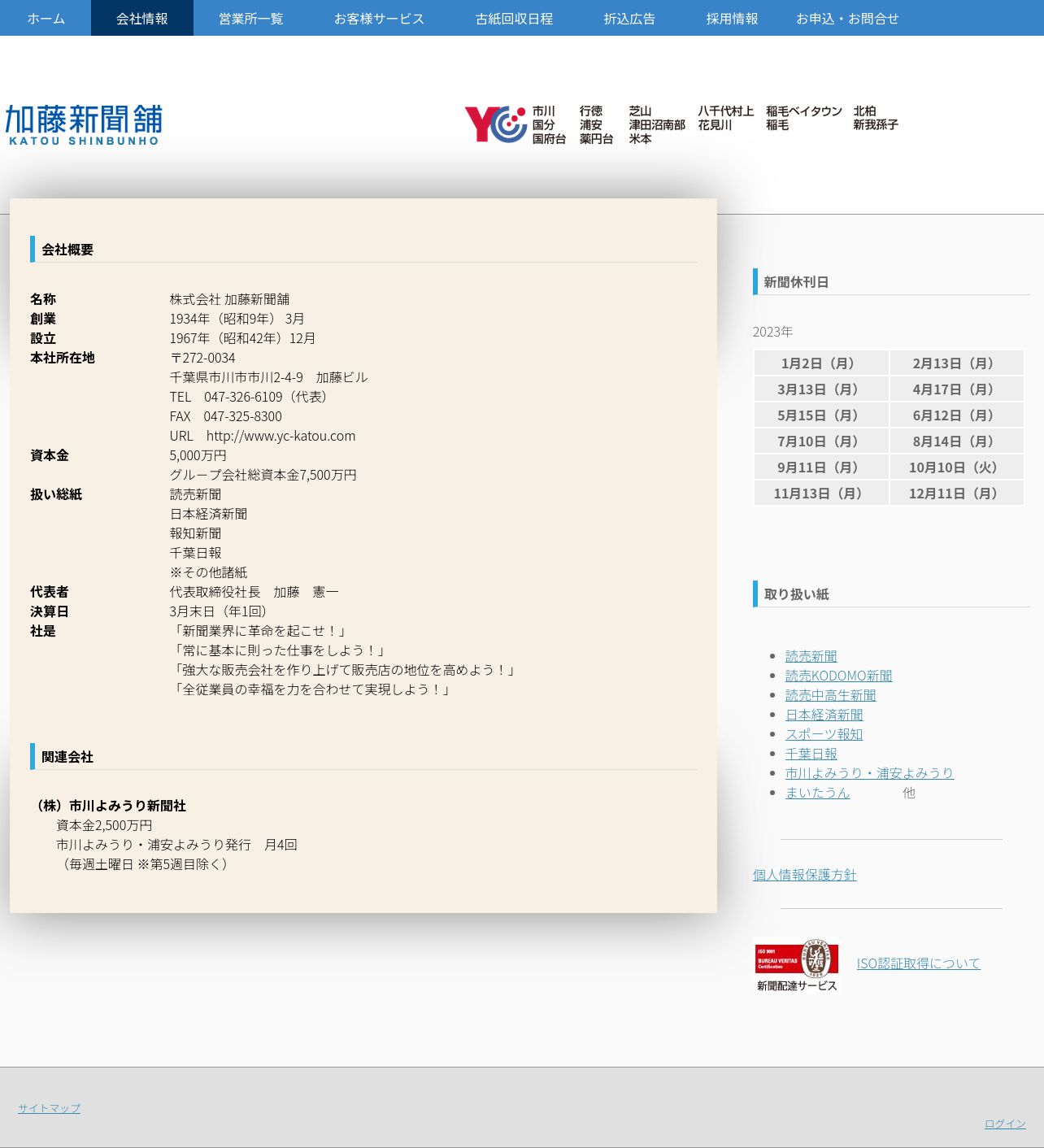Screen dimensions: 1044x1148
Task: Open the 読売KODOMO新聞 link
Action: click(x=838, y=676)
